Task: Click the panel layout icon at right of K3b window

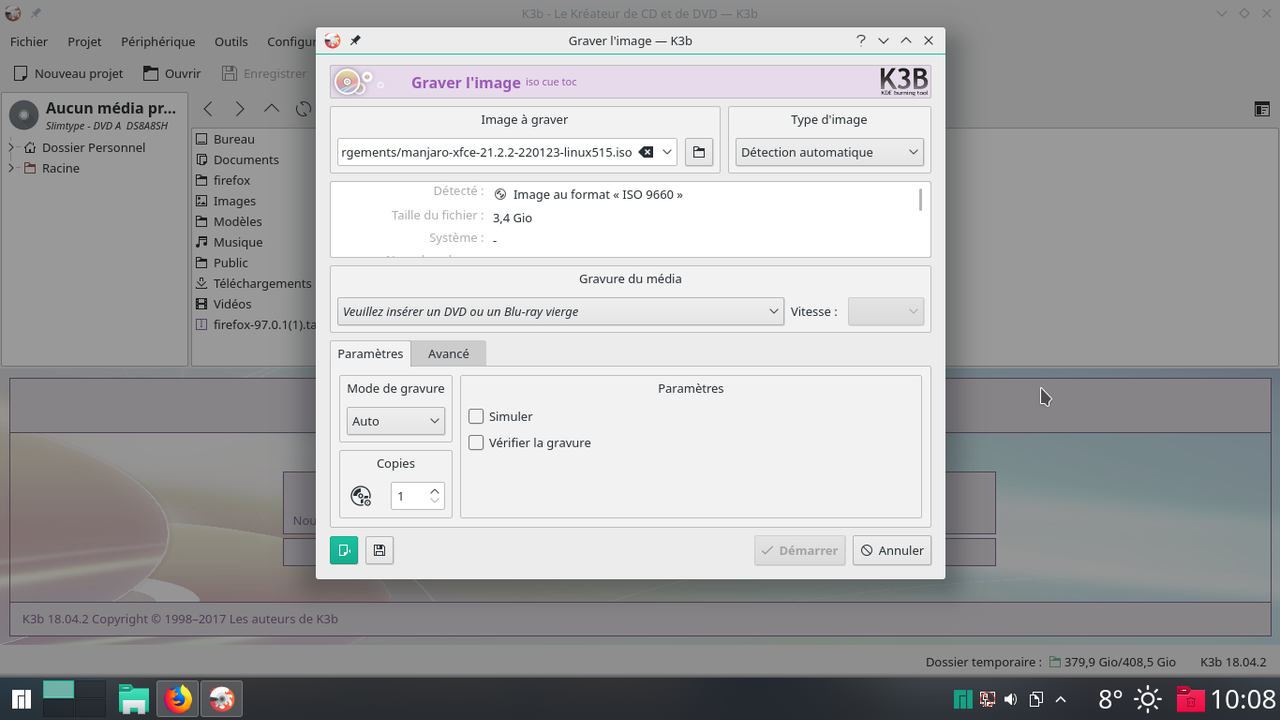Action: (1262, 109)
